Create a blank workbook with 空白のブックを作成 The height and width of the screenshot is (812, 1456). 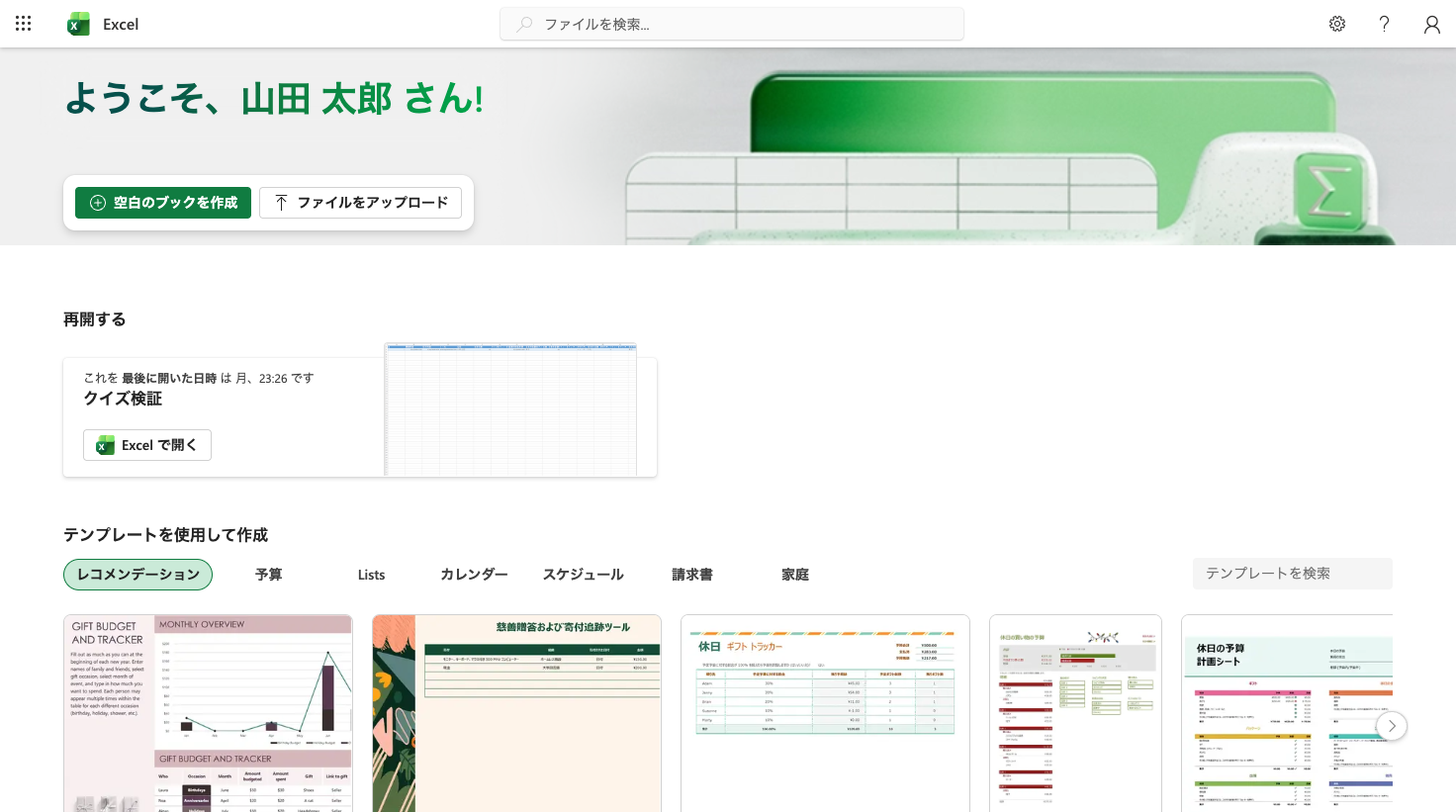(163, 203)
